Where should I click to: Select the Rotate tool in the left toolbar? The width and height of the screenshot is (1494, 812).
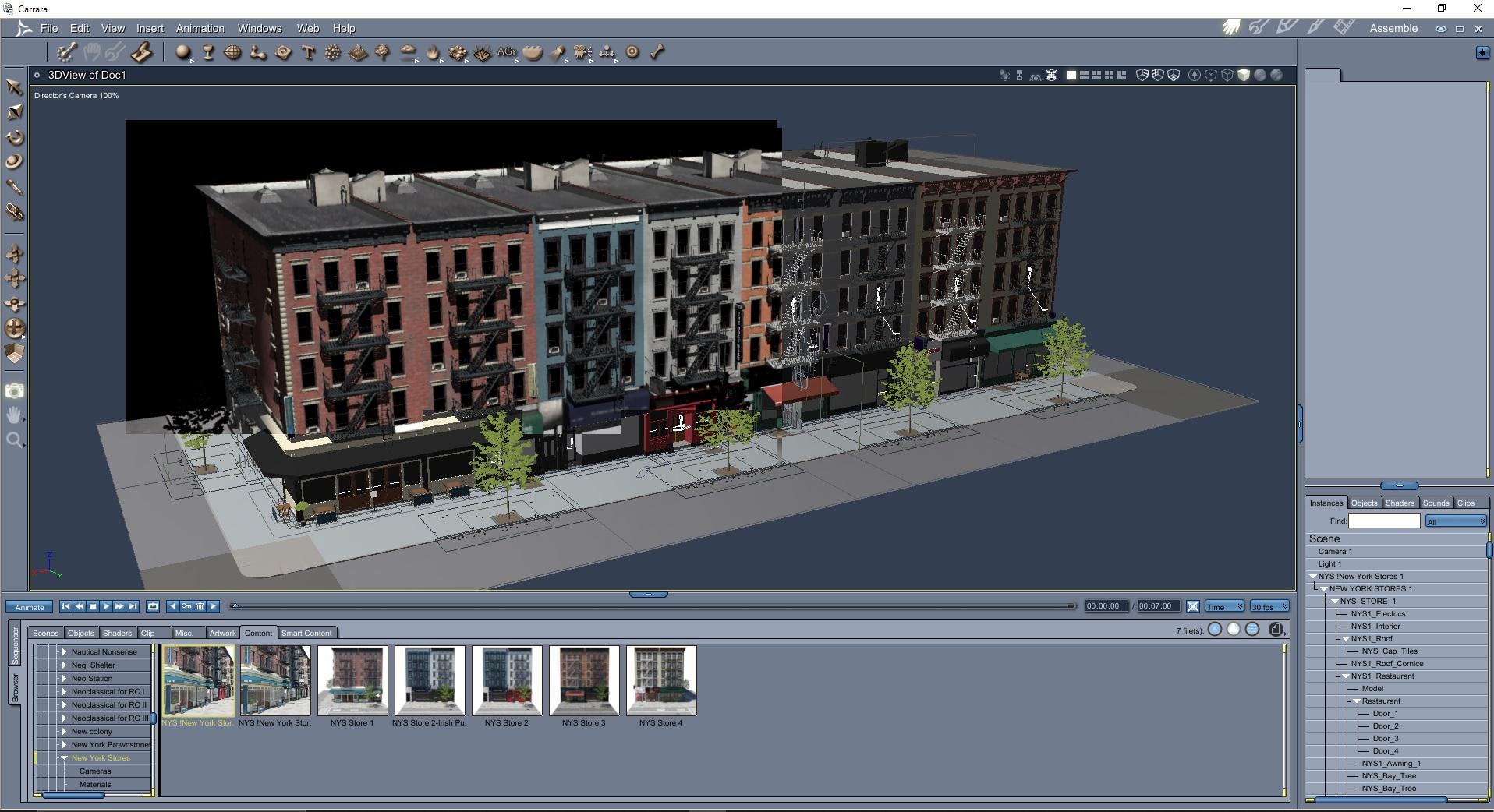click(x=14, y=137)
